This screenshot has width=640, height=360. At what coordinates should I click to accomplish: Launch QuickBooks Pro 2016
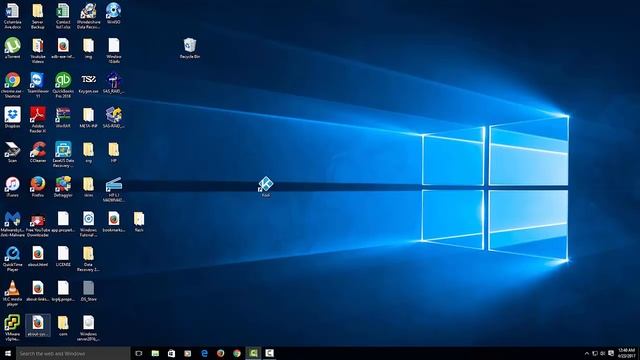point(63,85)
